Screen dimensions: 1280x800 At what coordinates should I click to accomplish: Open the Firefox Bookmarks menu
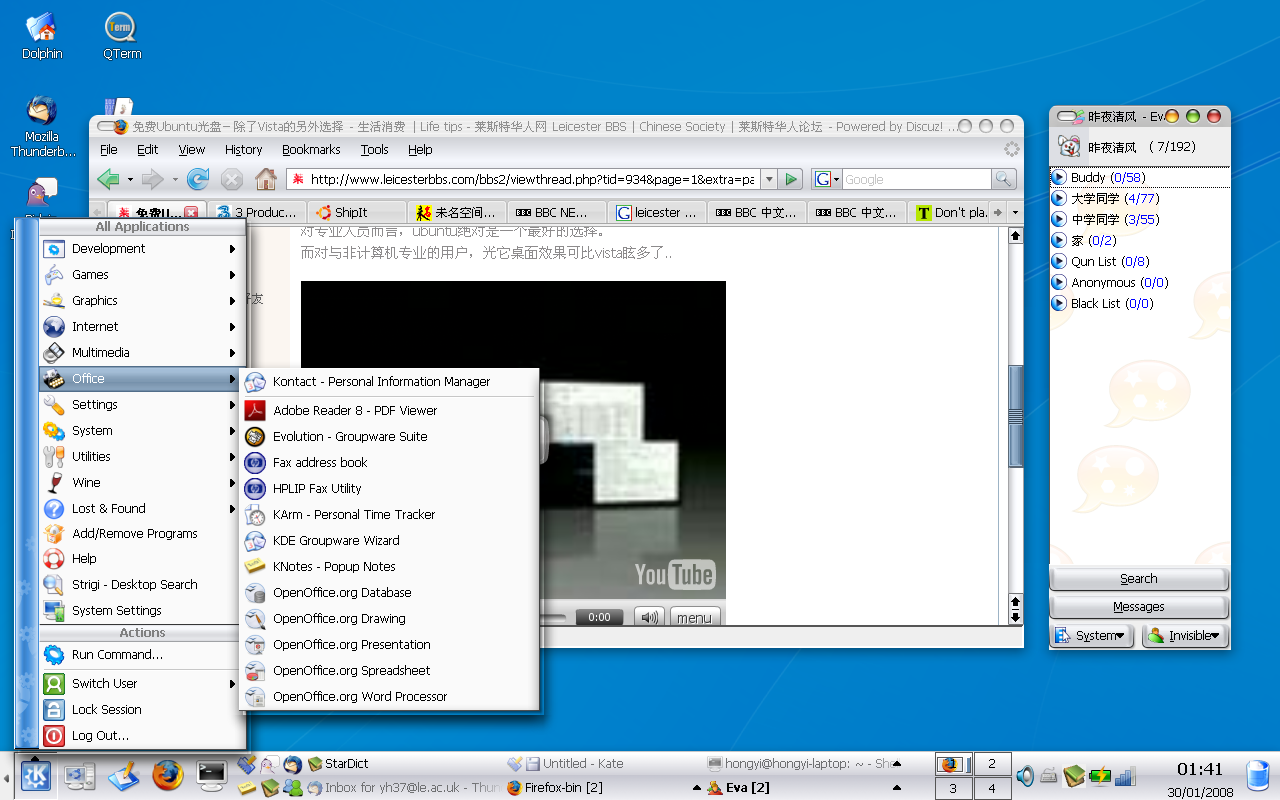coord(311,149)
